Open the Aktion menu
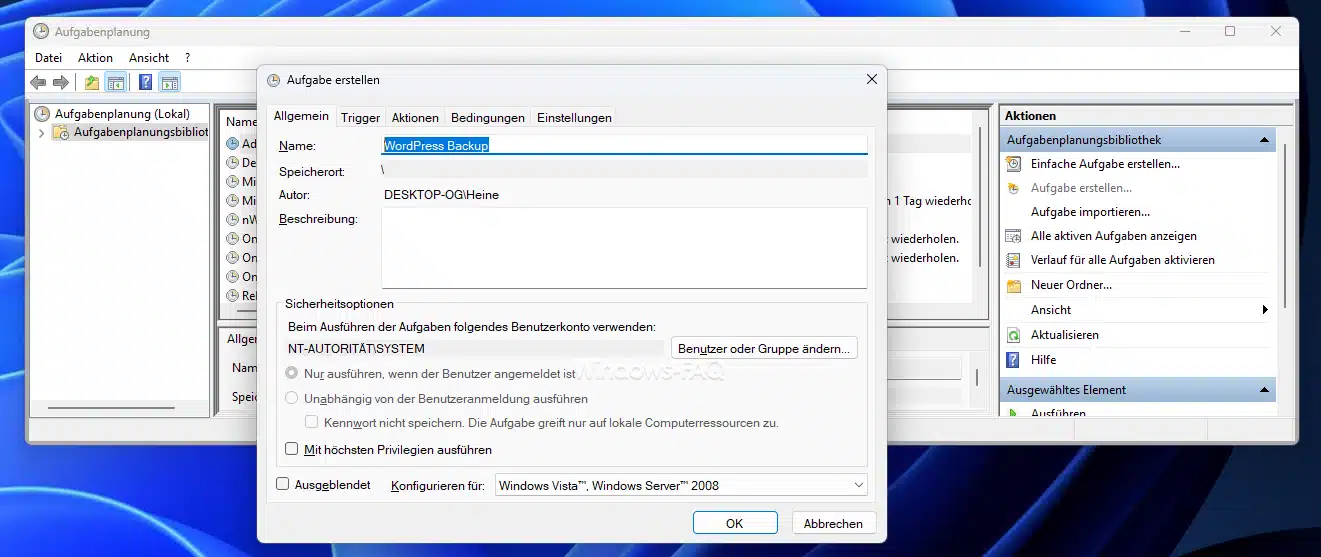This screenshot has height=557, width=1321. (95, 58)
